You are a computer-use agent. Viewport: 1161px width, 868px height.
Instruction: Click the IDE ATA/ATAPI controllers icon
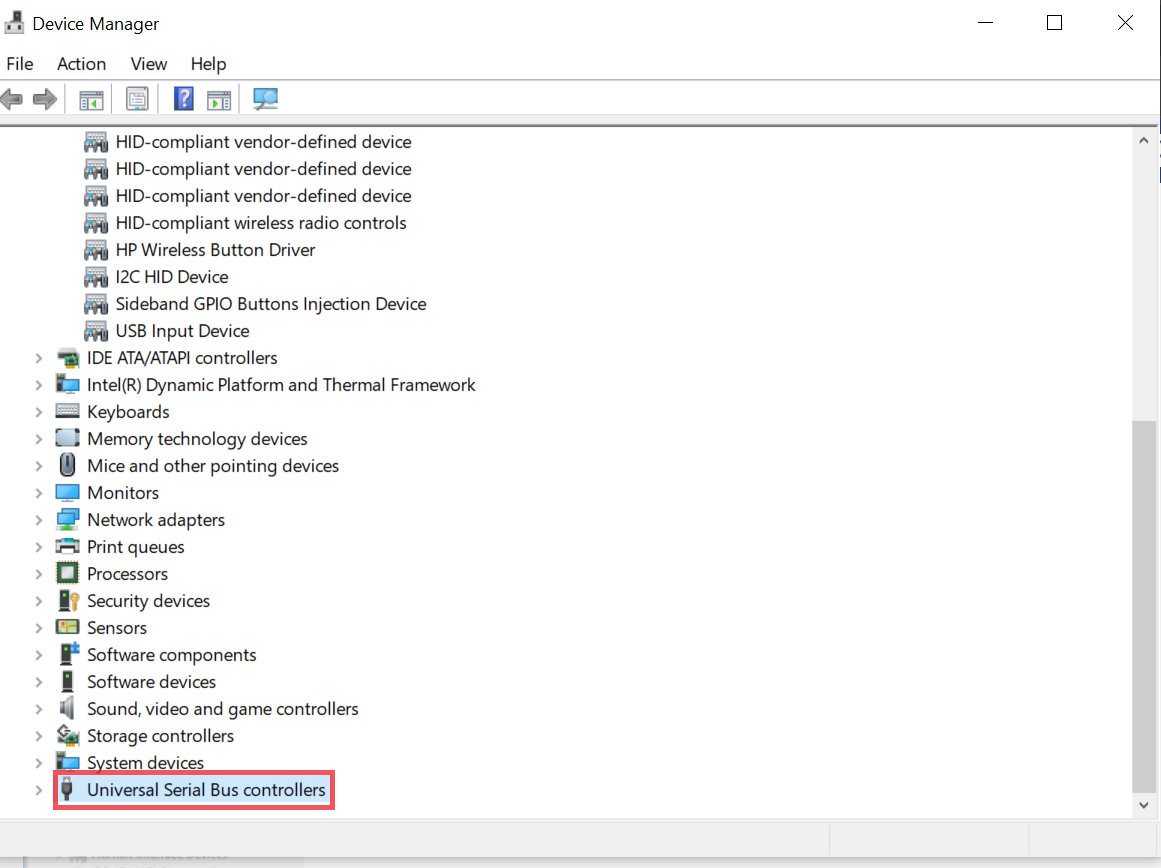67,358
